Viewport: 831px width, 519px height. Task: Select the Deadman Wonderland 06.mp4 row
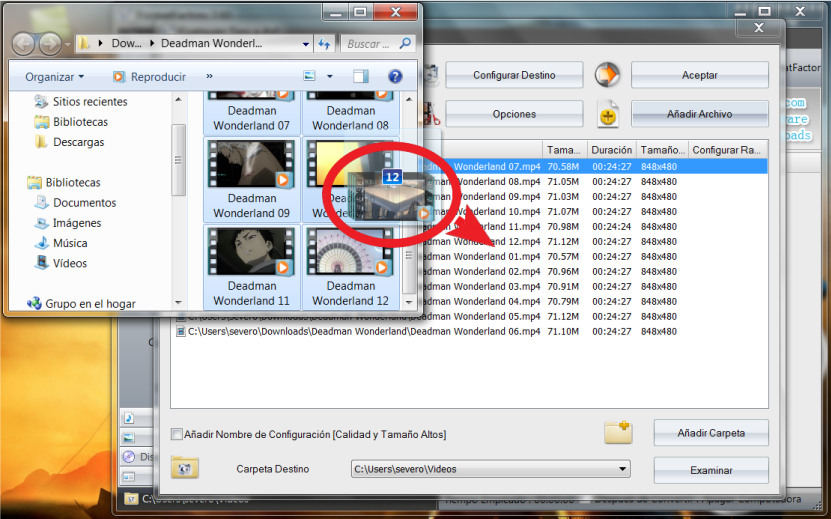tap(470, 331)
